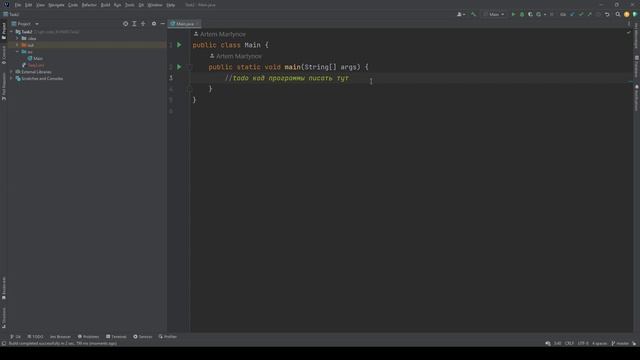Open the Help menu
This screenshot has width=640, height=360.
(171, 5)
